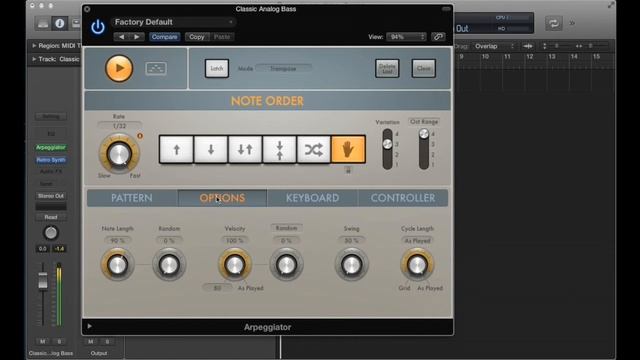The height and width of the screenshot is (360, 640).
Task: Switch to the CONTROLLER tab
Action: [x=403, y=198]
